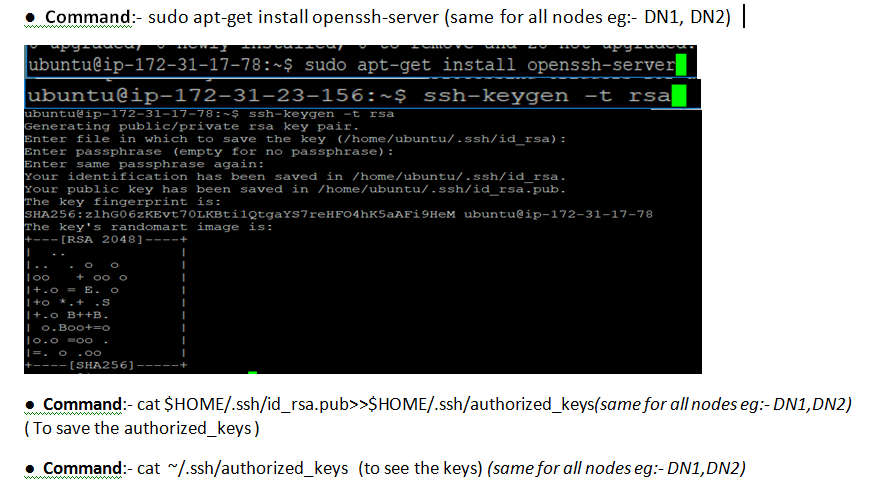Click the "cat ~/.ssh/authorized_keys" command text
The height and width of the screenshot is (492, 875).
pos(243,469)
